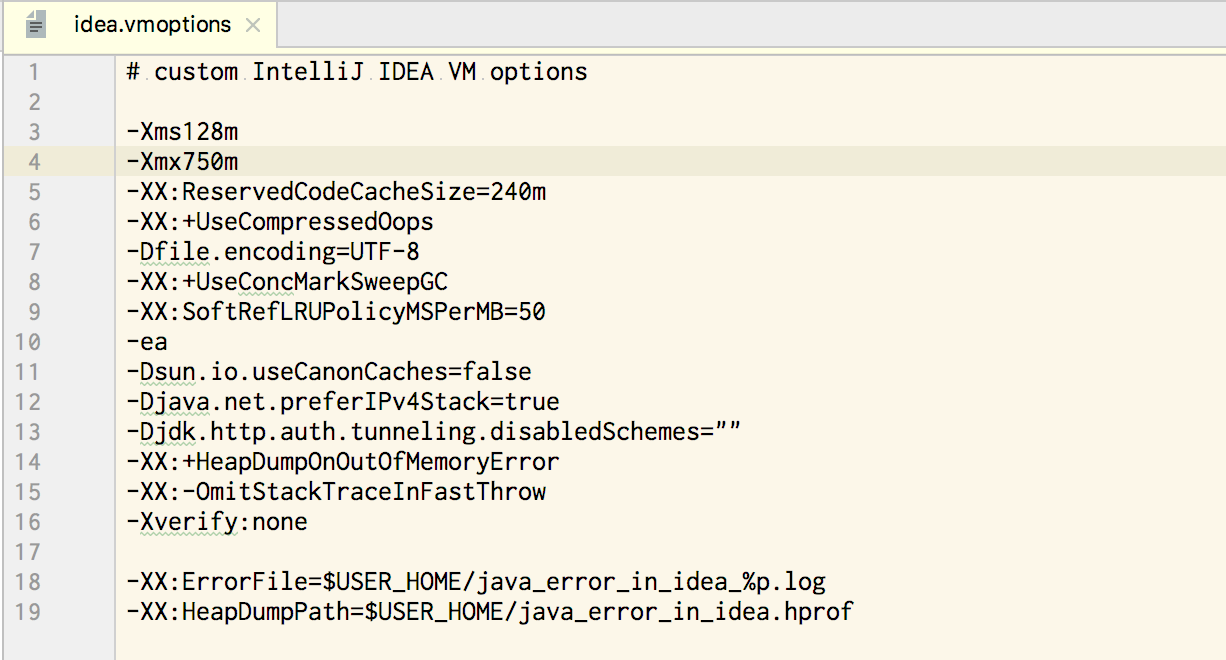Viewport: 1226px width, 660px height.
Task: Close the idea.vmoptions tab
Action: [x=253, y=26]
